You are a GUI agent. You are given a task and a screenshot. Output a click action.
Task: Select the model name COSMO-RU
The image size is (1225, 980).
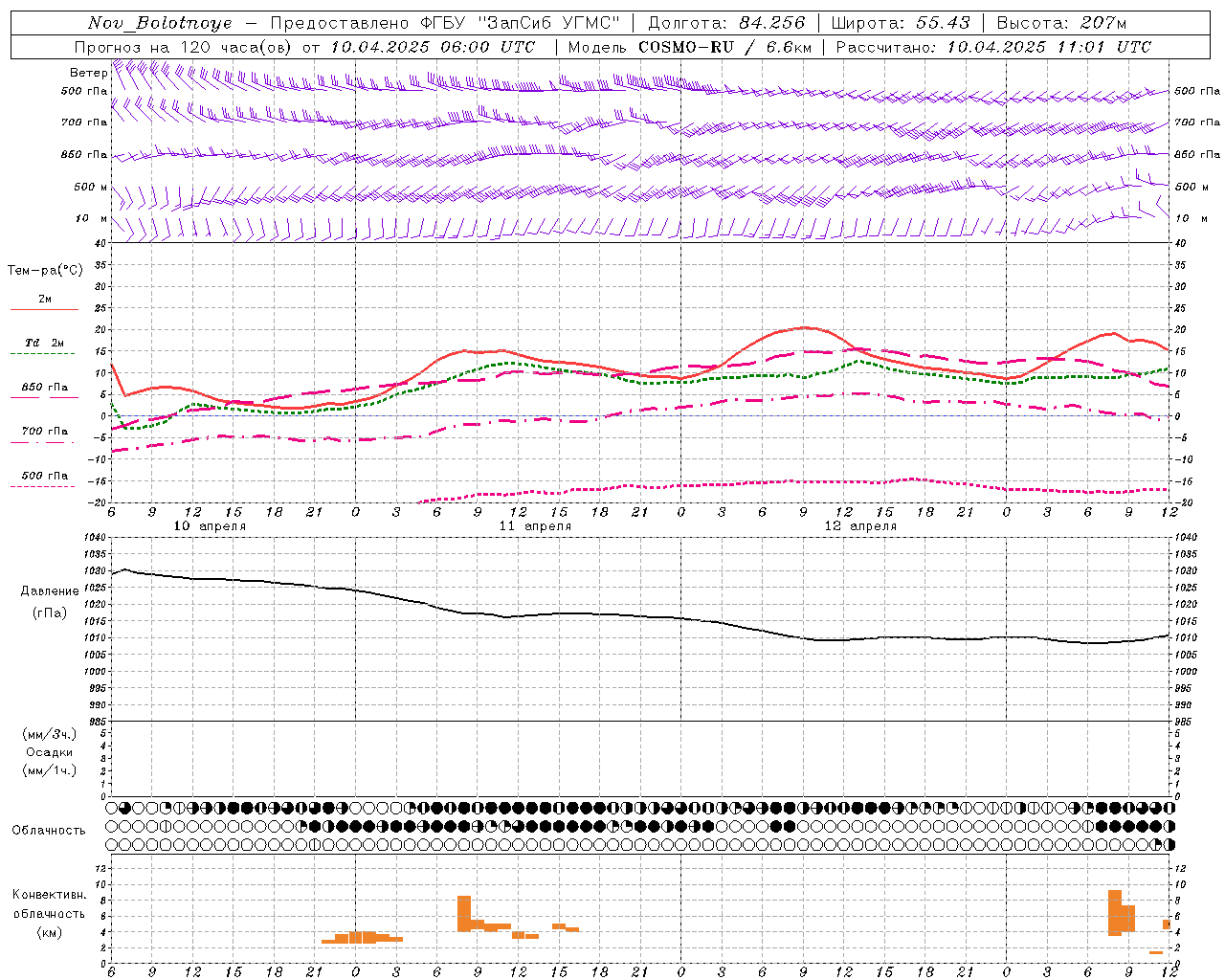(x=686, y=47)
